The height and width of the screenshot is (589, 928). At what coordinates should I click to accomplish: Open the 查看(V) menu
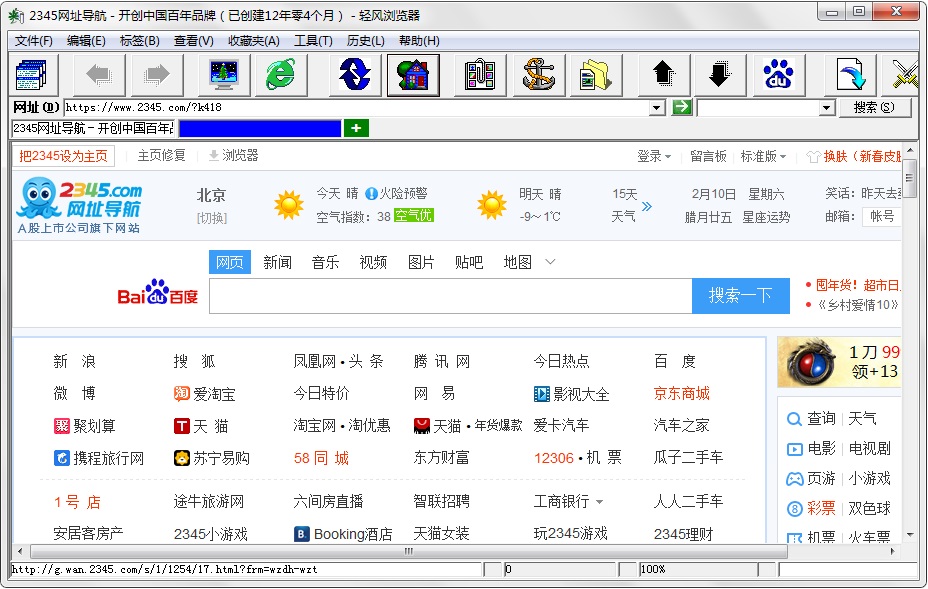coord(194,41)
